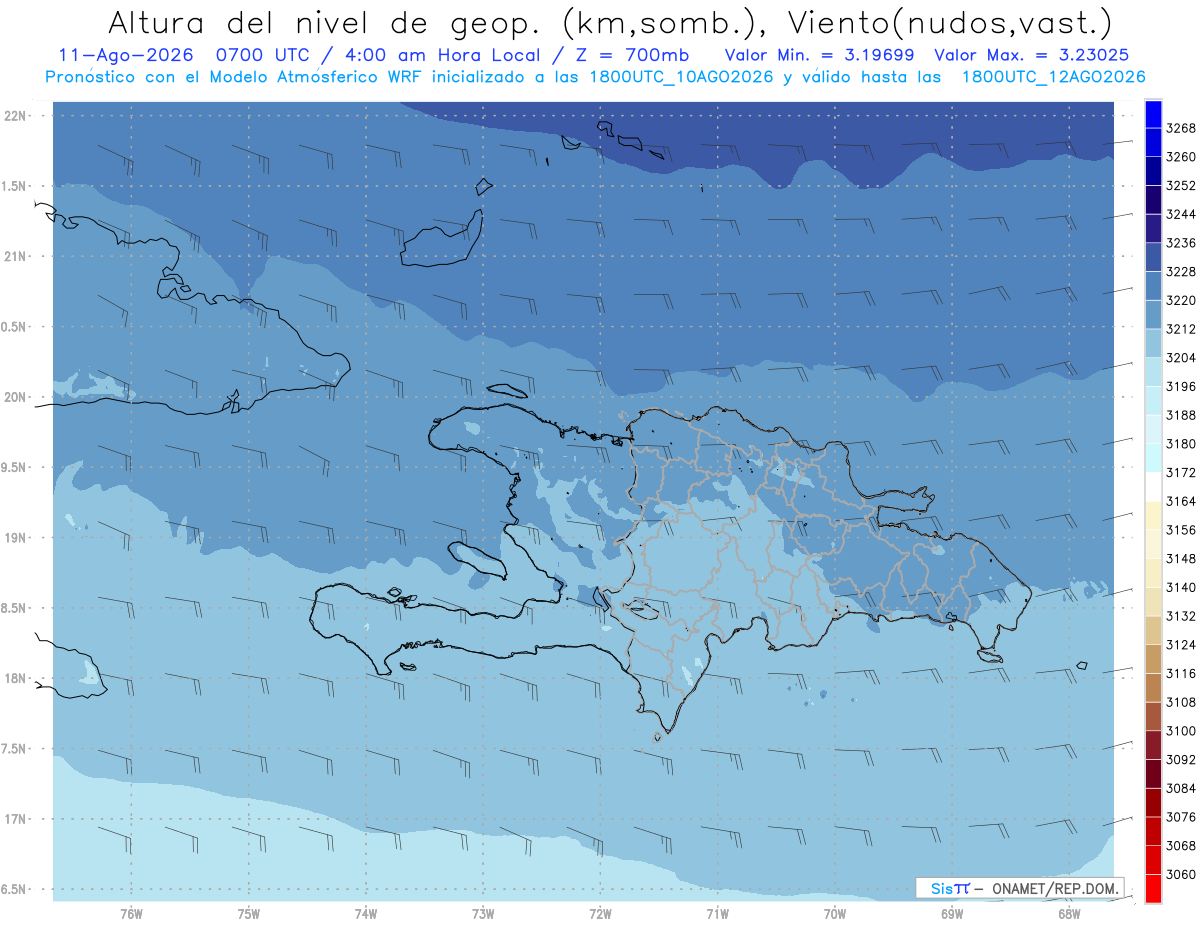The height and width of the screenshot is (927, 1200).
Task: Click the 72W longitude axis label
Action: (600, 913)
